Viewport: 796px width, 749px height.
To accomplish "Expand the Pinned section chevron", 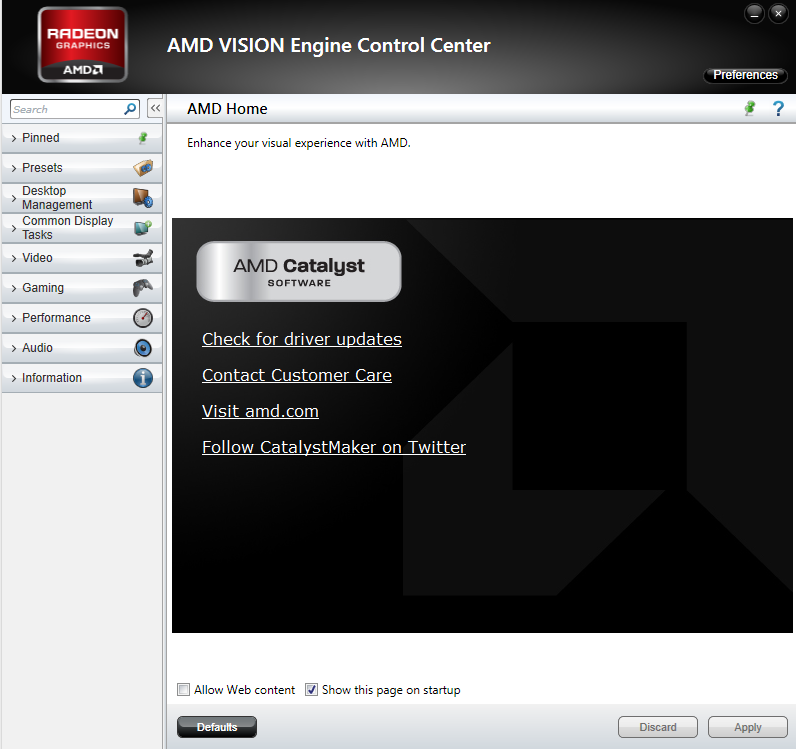I will tap(14, 138).
